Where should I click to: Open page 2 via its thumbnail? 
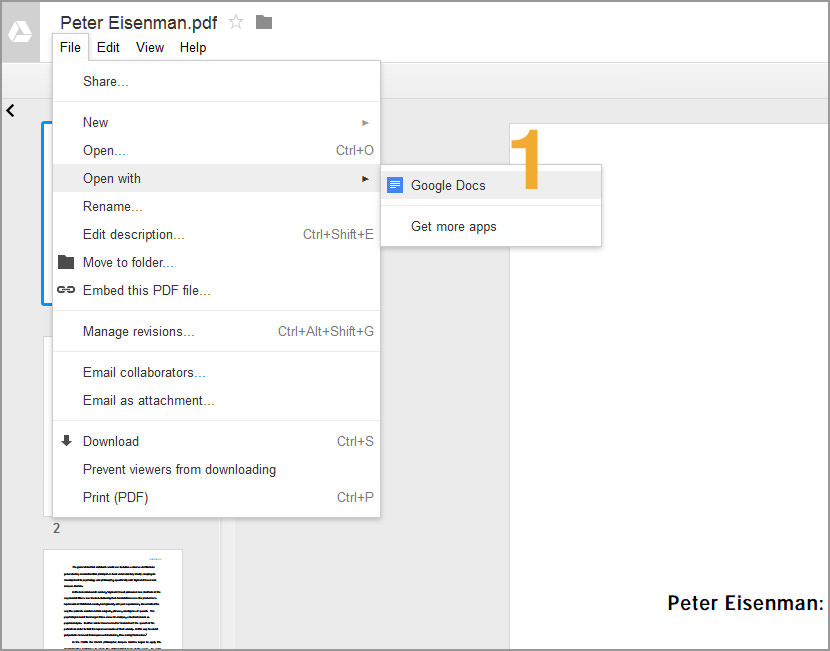coord(112,600)
